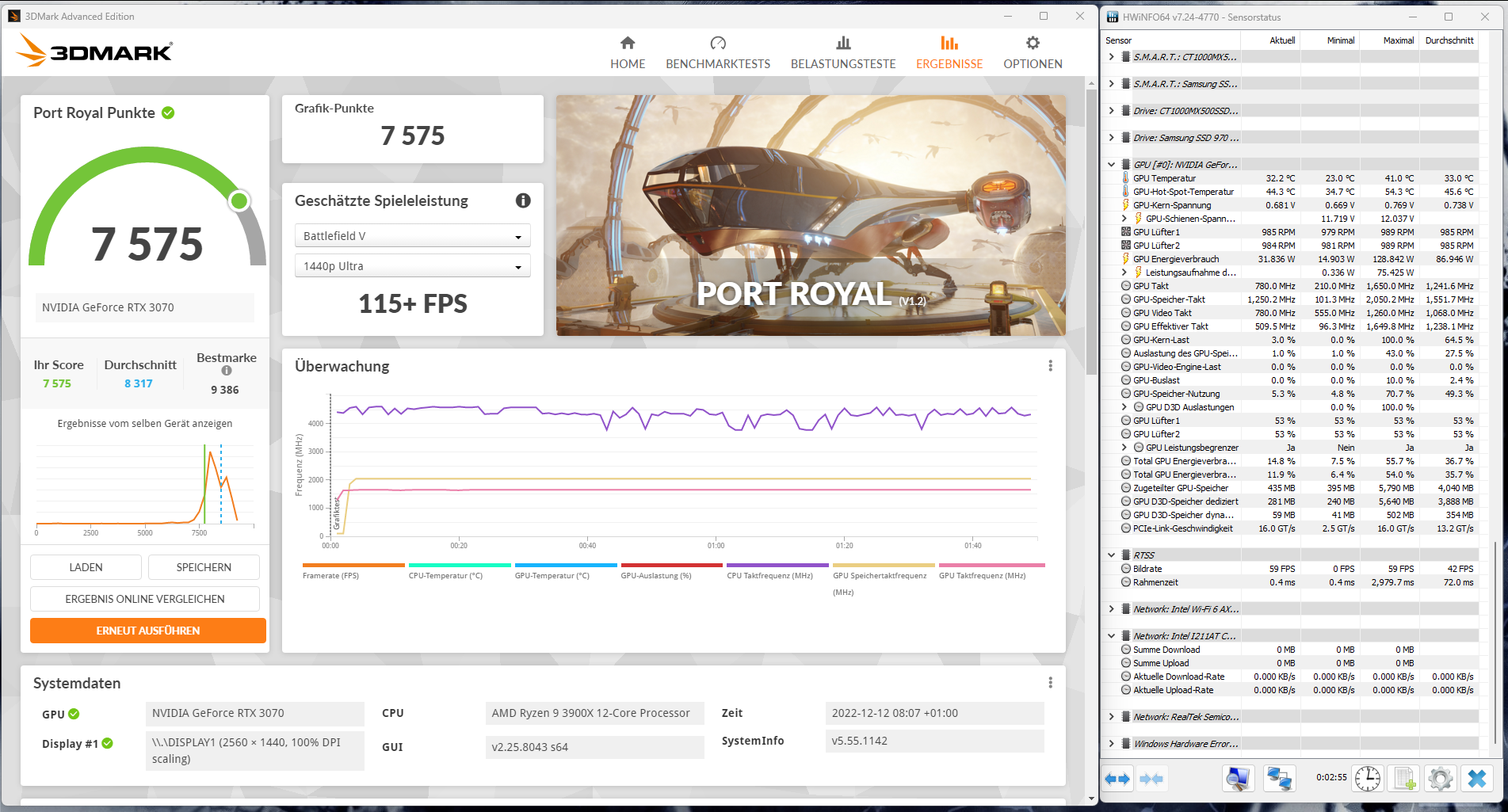Click the Minimal column header in HWiNFO
Viewport: 1508px width, 812px height.
coord(1341,40)
